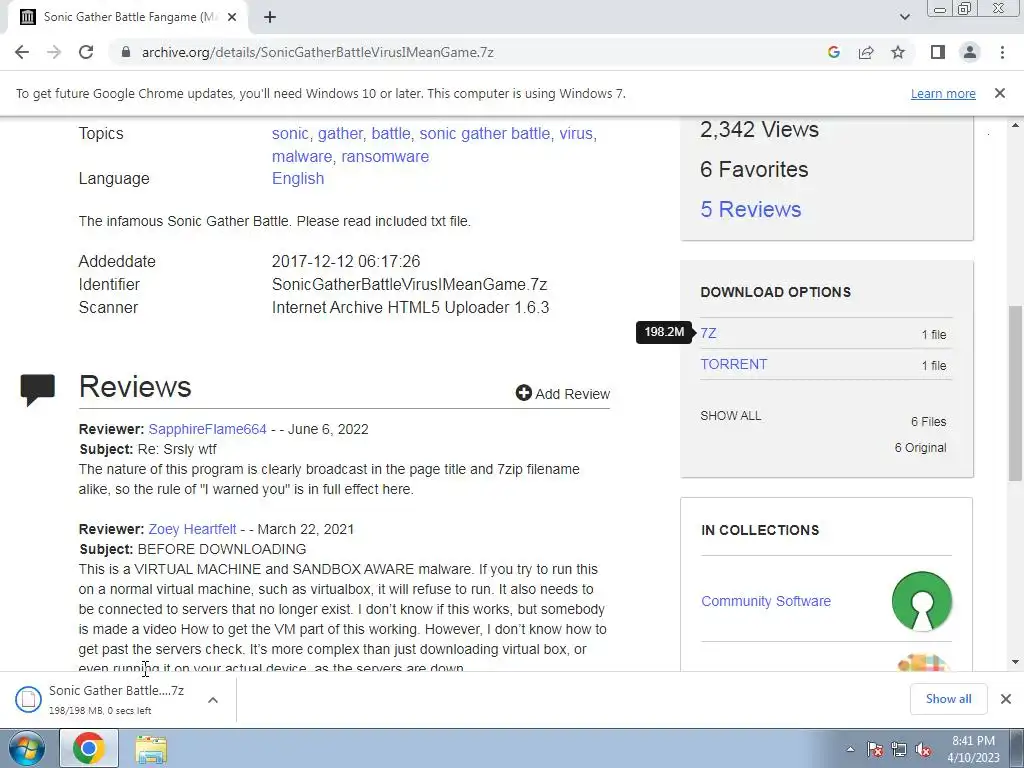Image resolution: width=1024 pixels, height=768 pixels.
Task: Click the page scrollbar up arrow
Action: pyautogui.click(x=1016, y=125)
